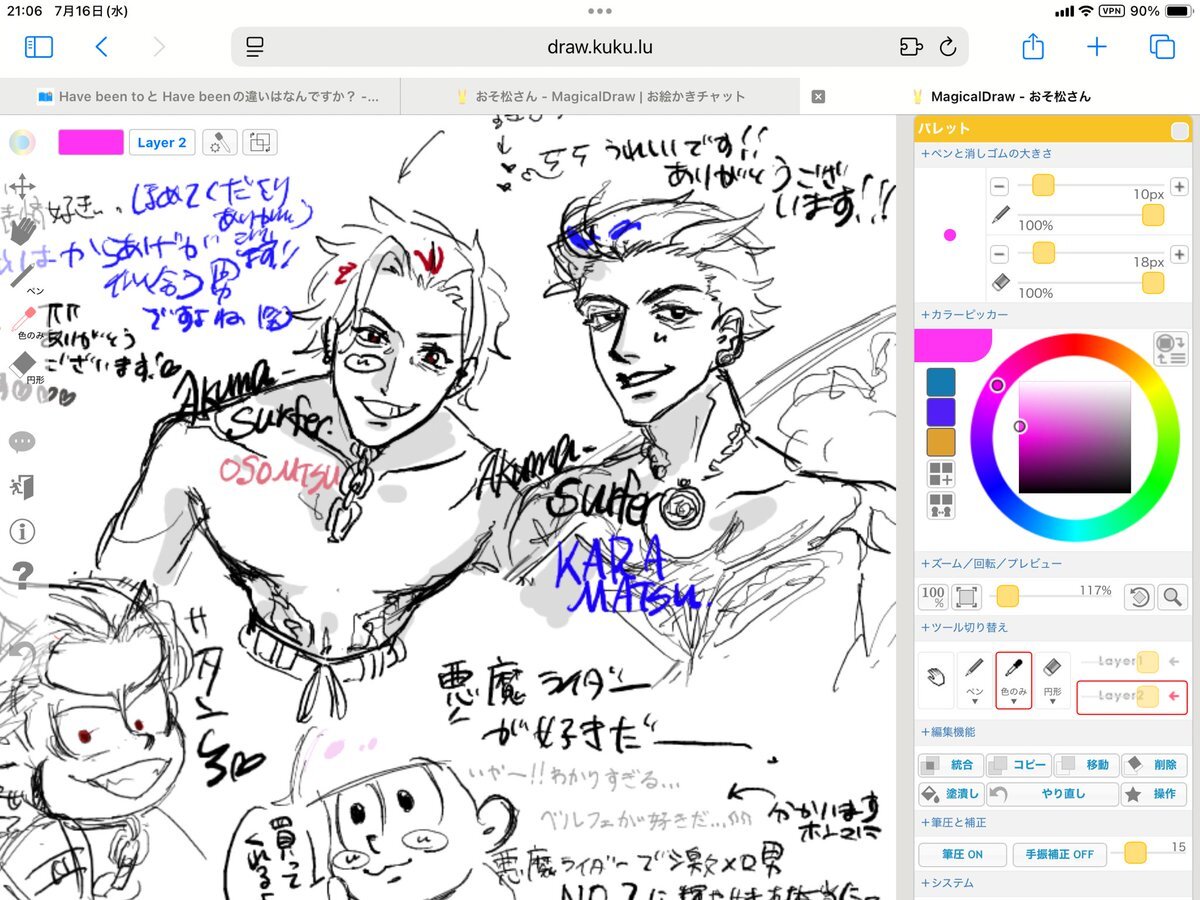Increase eraser size with plus button

pyautogui.click(x=1178, y=254)
